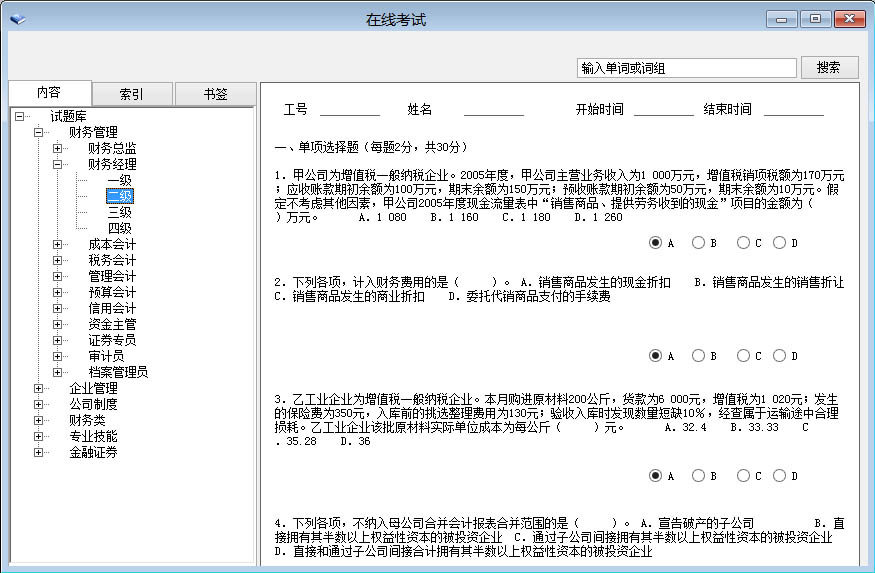Screen dimensions: 875x573
Task: Expand the 企业管理 tree node
Action: (39, 388)
